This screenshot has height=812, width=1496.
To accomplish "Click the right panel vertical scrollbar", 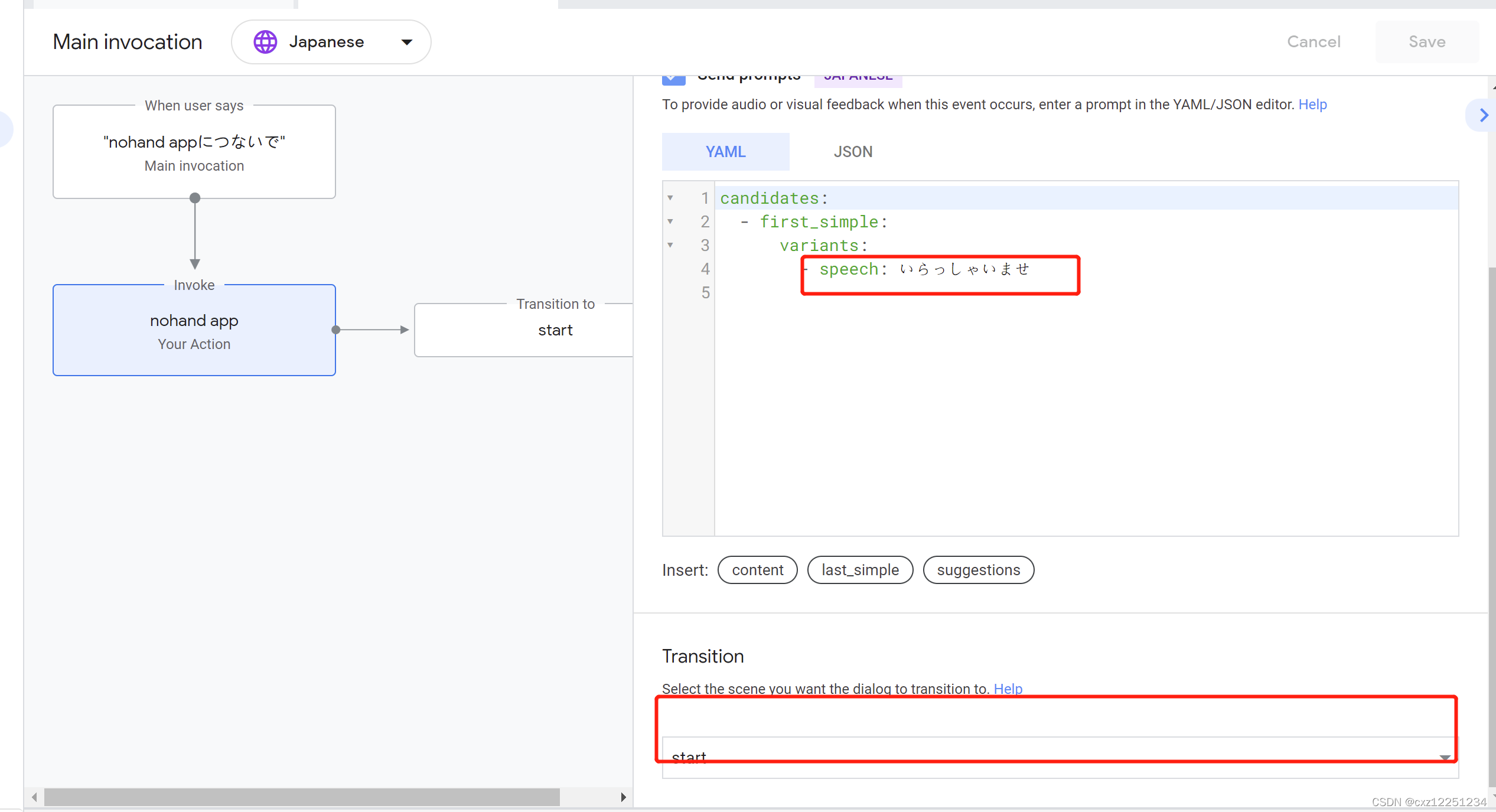I will point(1491,526).
